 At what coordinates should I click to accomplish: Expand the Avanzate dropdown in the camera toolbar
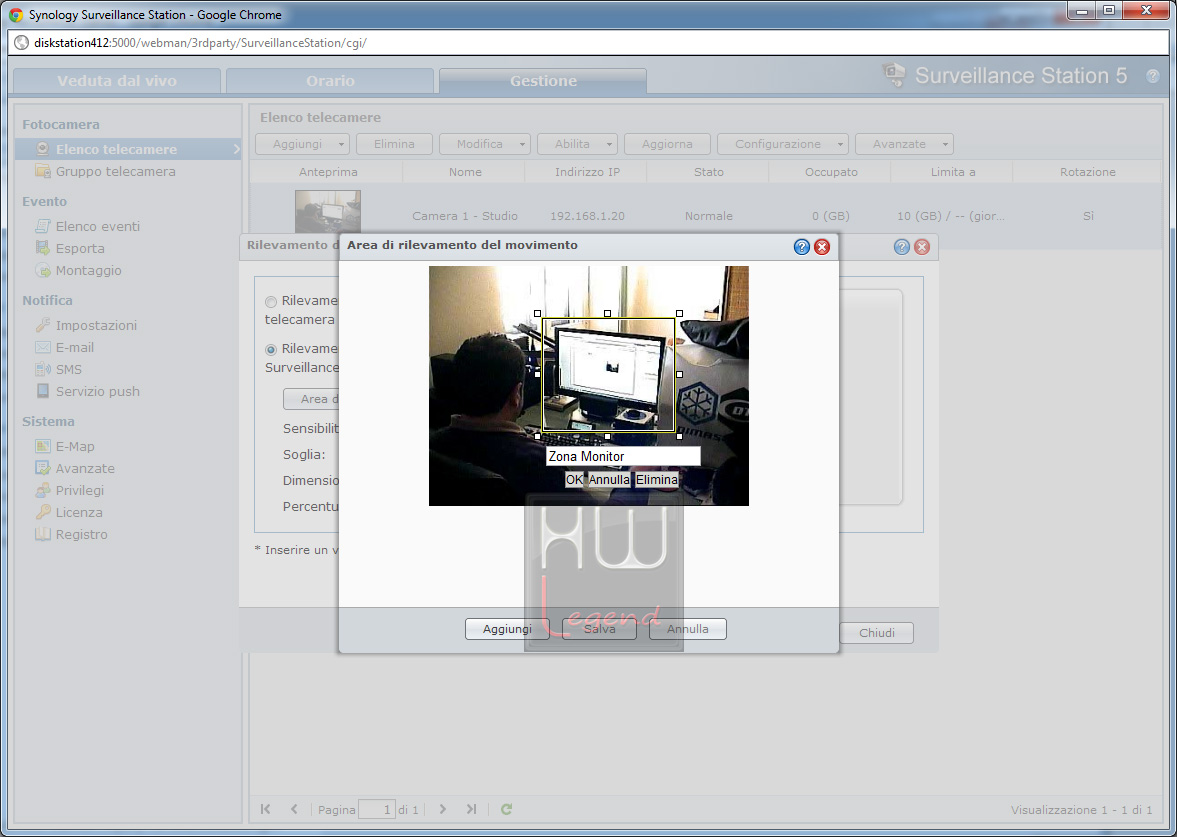pyautogui.click(x=945, y=144)
